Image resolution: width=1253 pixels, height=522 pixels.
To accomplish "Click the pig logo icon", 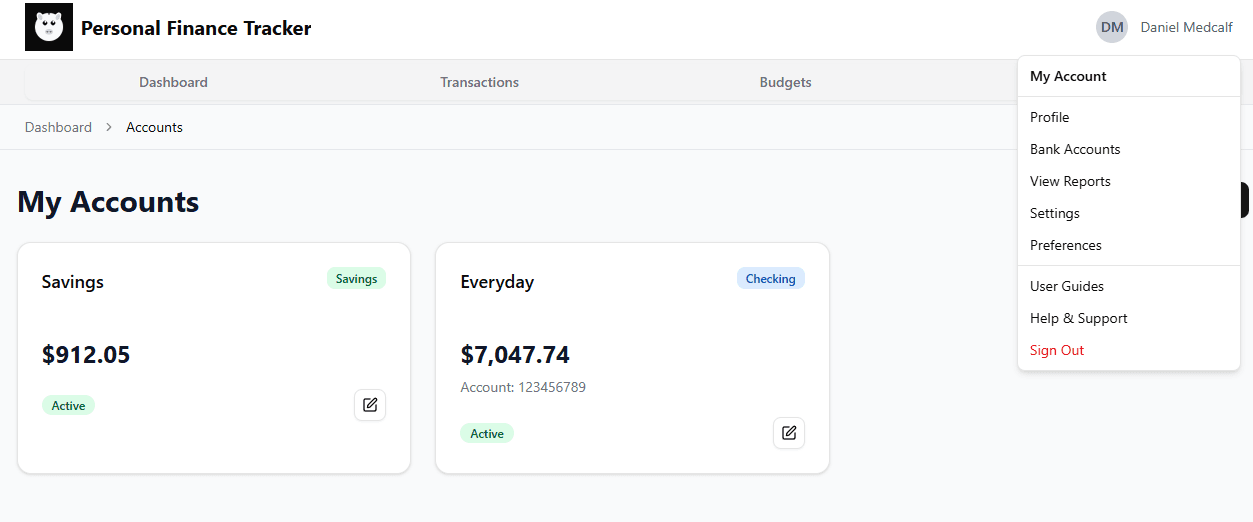I will pos(49,27).
